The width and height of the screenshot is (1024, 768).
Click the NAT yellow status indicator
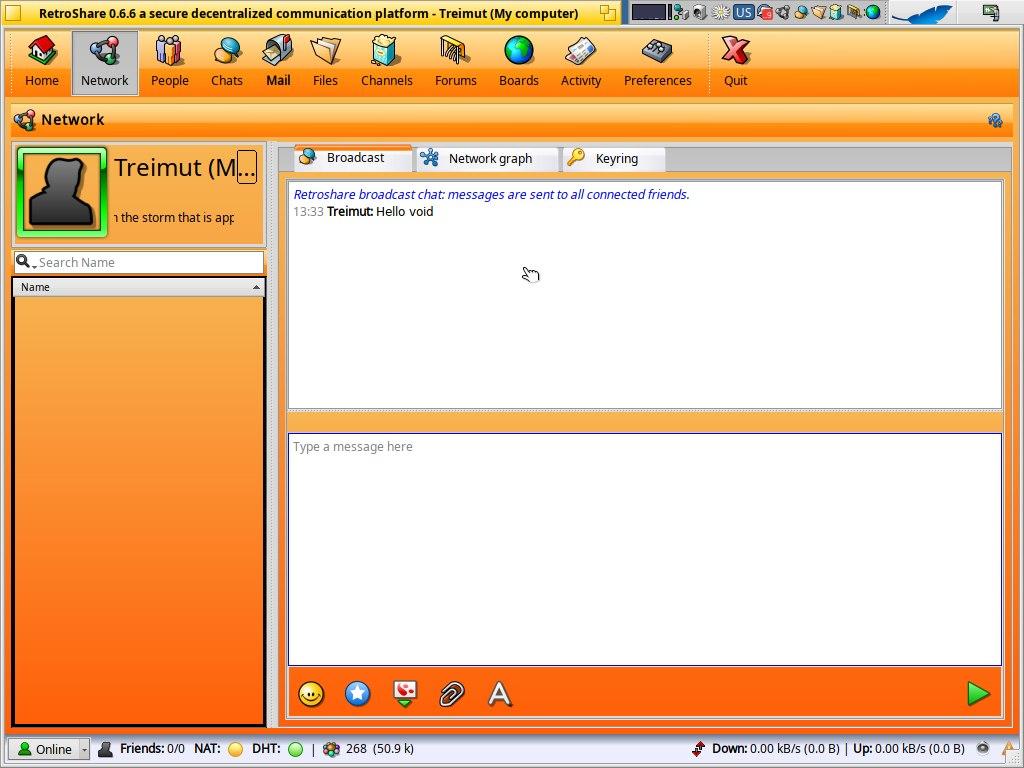point(236,749)
